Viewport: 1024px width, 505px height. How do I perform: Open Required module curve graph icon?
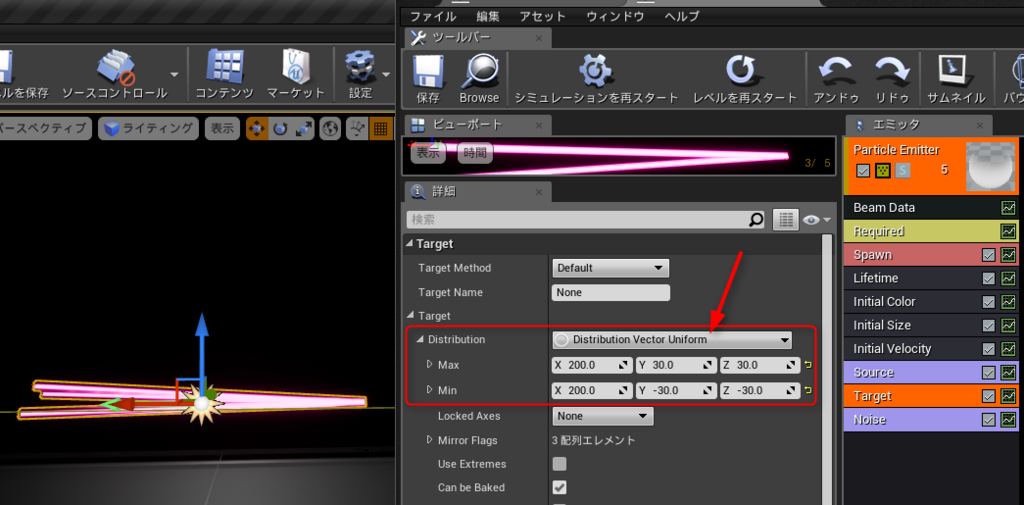click(1008, 231)
